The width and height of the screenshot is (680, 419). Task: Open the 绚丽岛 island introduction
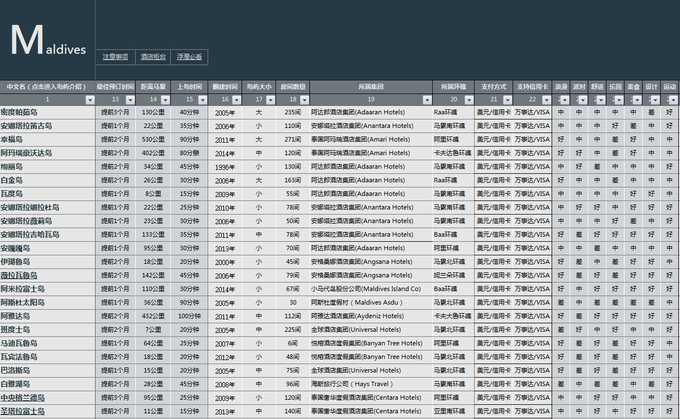tap(12, 167)
